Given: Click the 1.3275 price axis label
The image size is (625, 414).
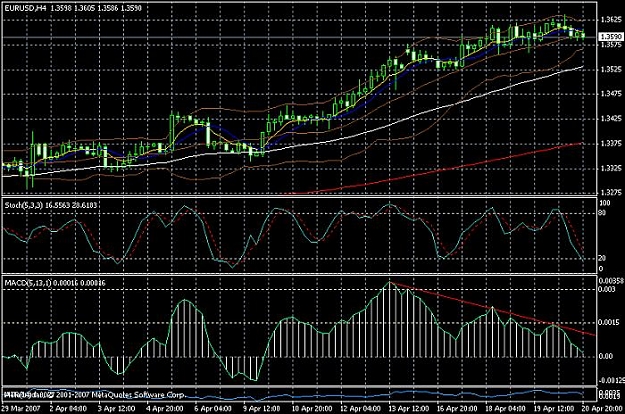Looking at the screenshot, I should click(611, 193).
